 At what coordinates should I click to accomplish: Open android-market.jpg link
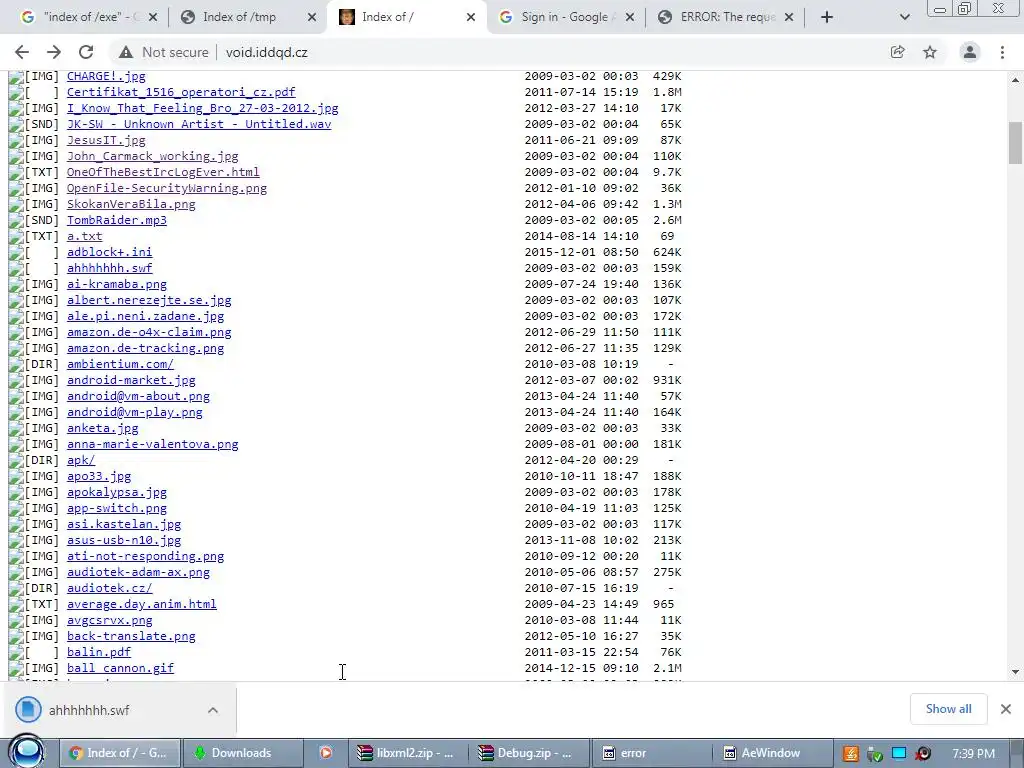[x=131, y=380]
